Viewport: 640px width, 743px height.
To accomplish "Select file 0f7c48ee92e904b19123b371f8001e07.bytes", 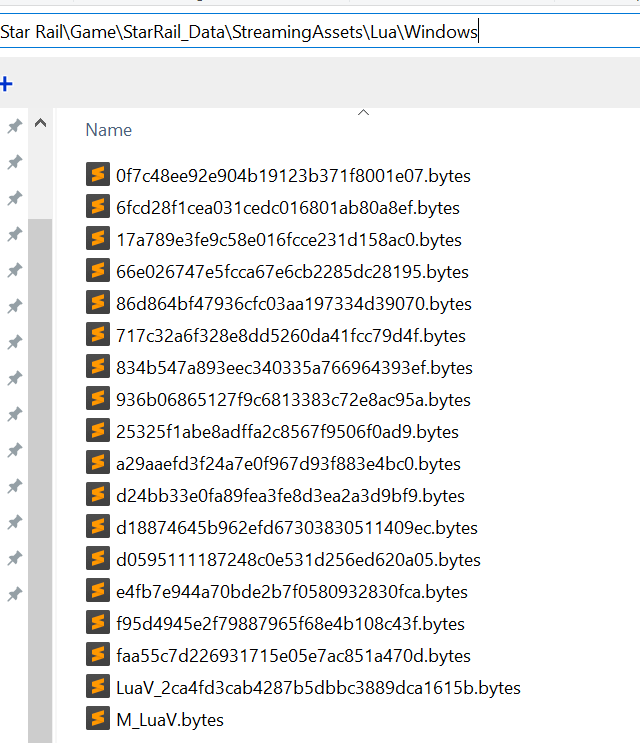I will coord(293,176).
